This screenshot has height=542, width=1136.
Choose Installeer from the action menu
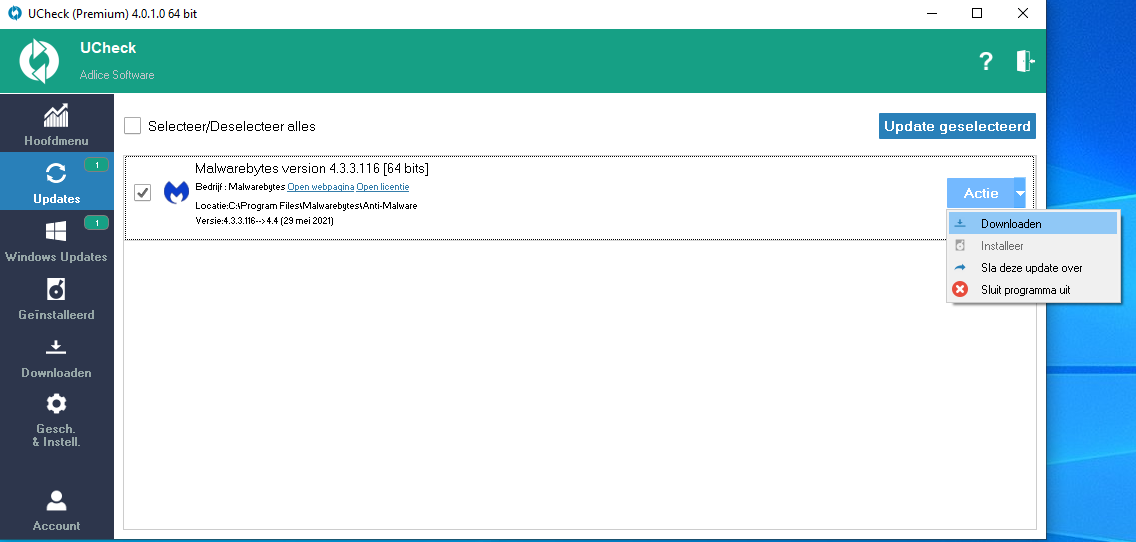pos(1033,246)
